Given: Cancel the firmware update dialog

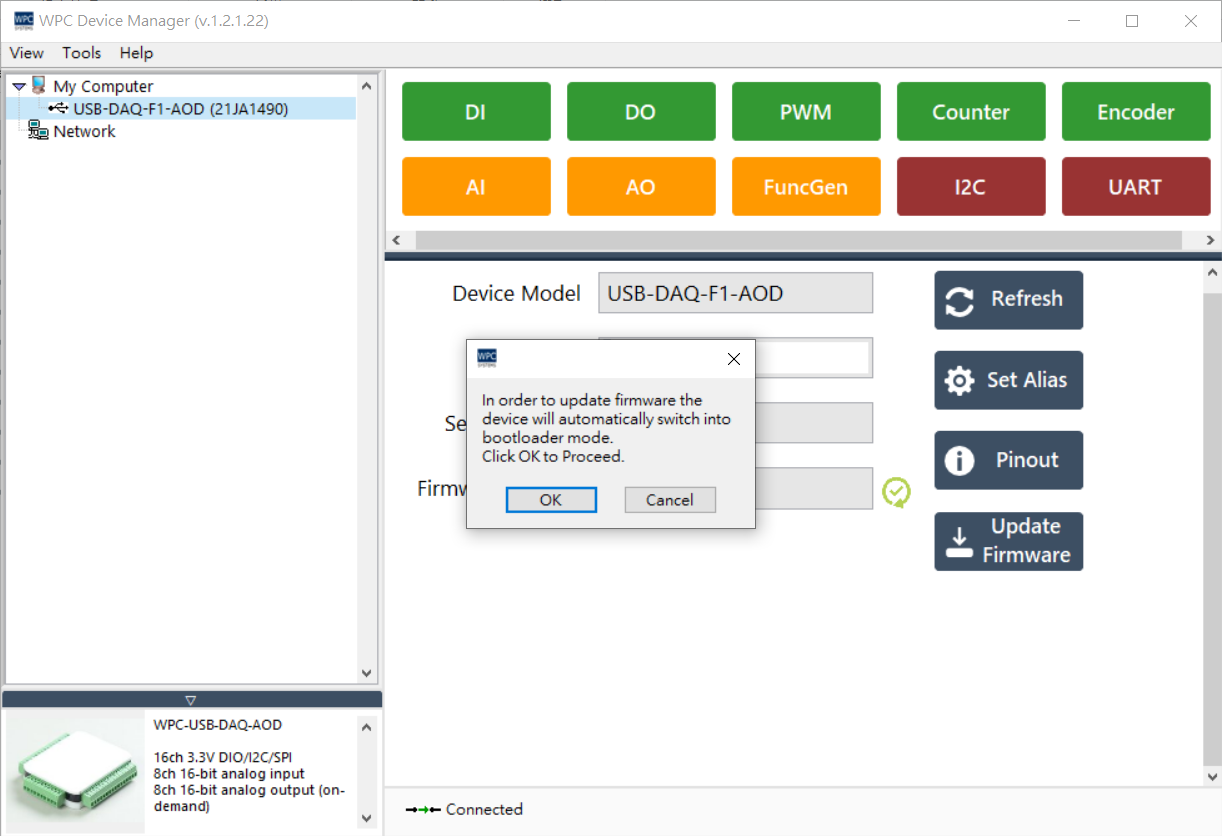Looking at the screenshot, I should (670, 499).
